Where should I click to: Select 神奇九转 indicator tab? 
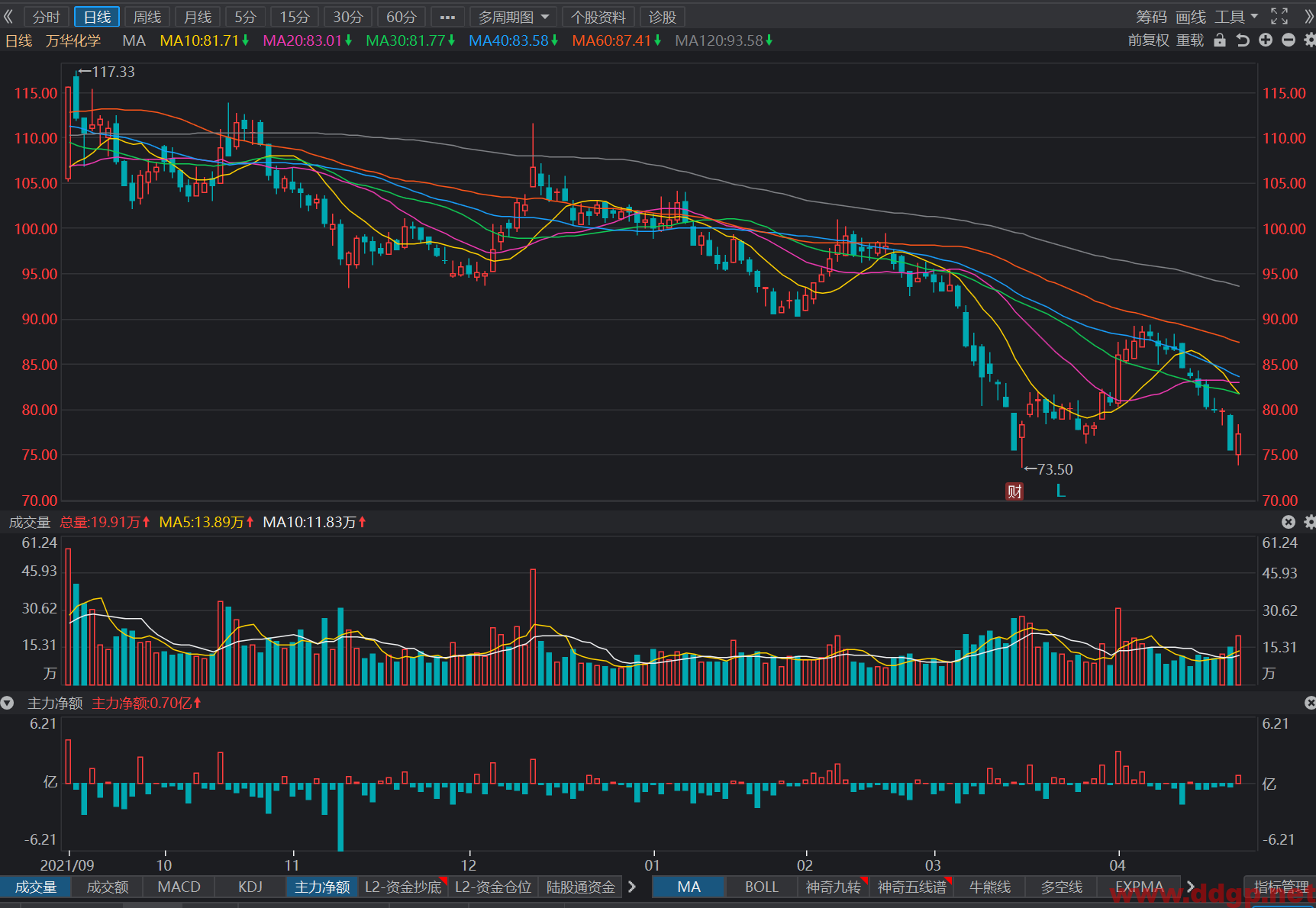pos(834,887)
